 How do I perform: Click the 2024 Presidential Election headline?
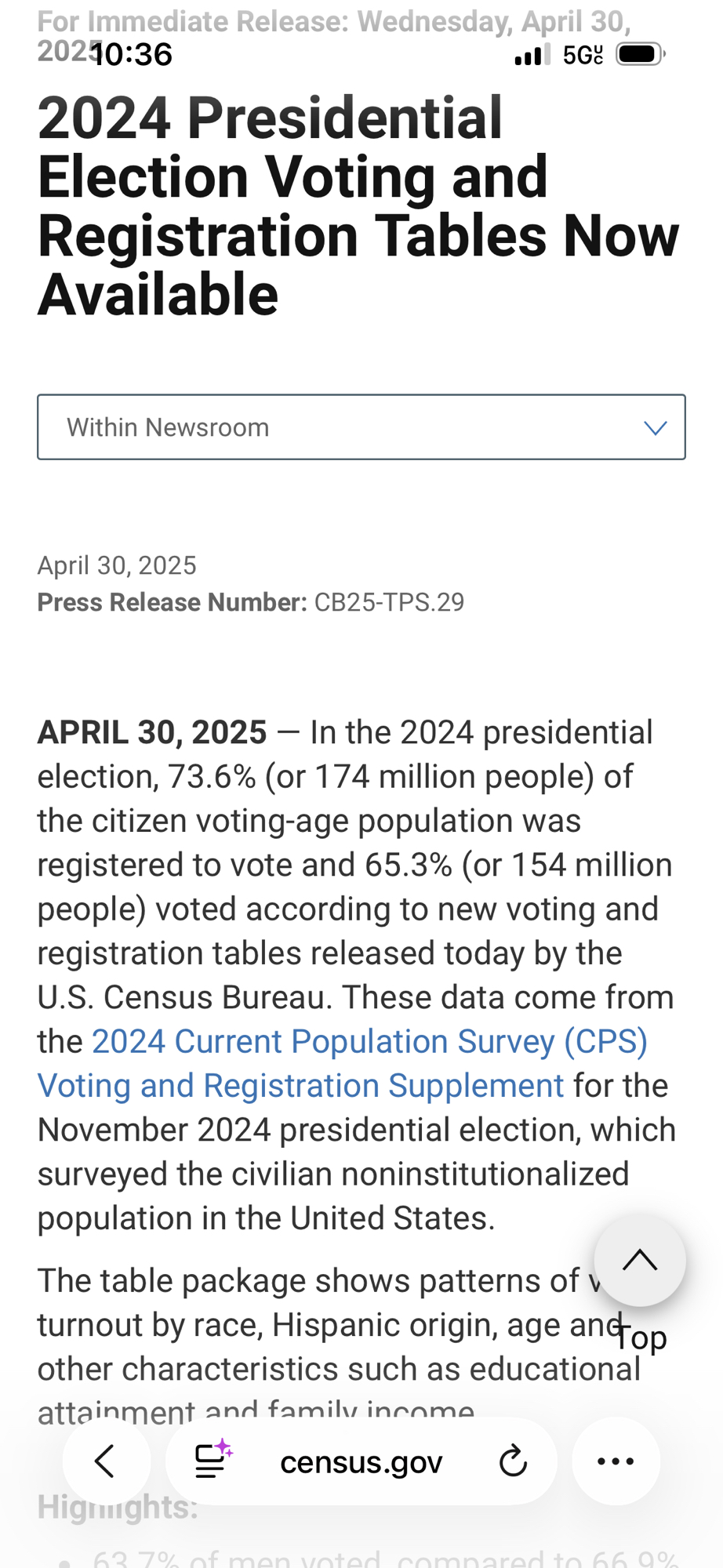click(358, 205)
